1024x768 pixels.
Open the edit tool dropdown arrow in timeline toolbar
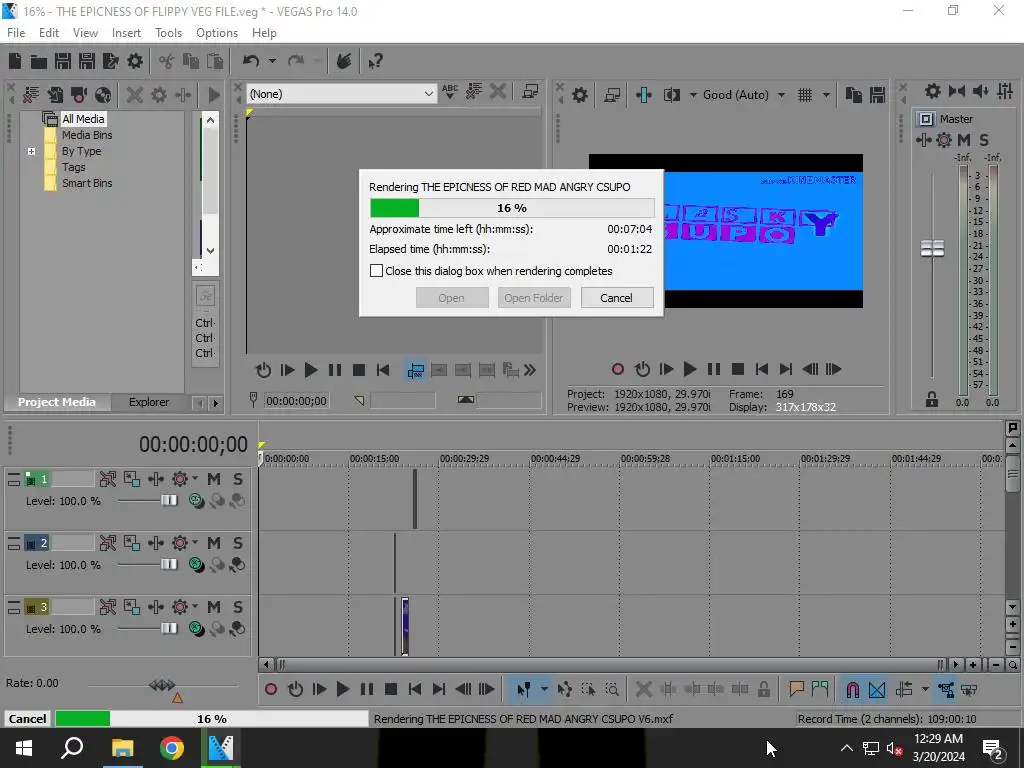543,689
